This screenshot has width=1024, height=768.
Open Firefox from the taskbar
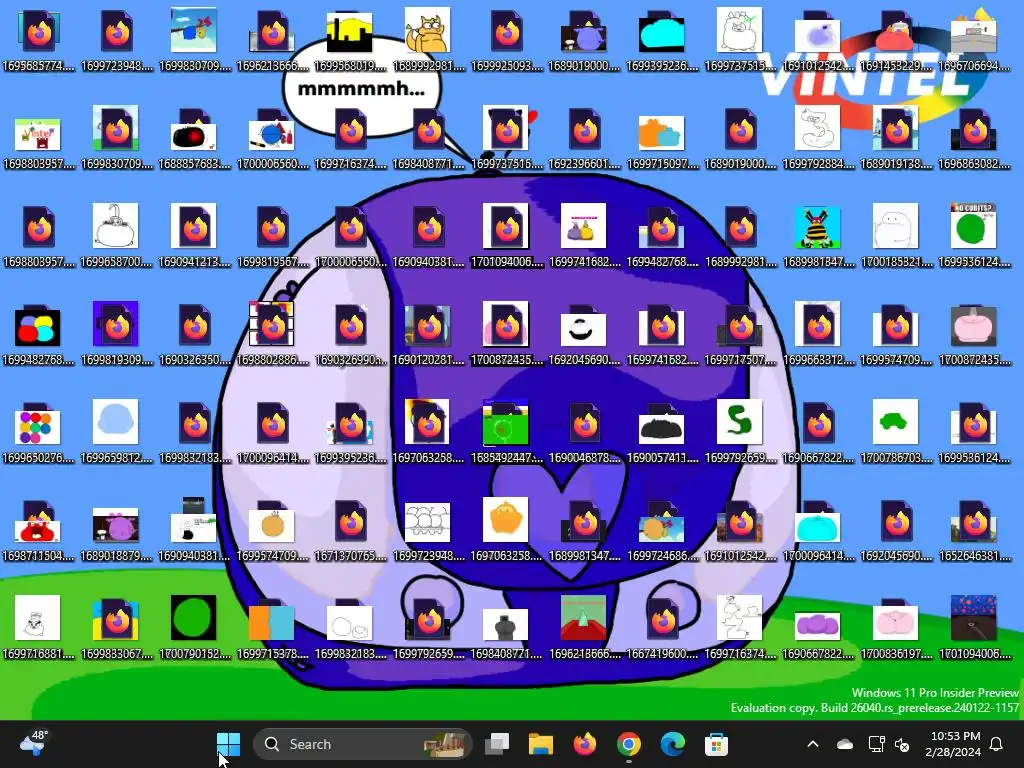point(584,744)
